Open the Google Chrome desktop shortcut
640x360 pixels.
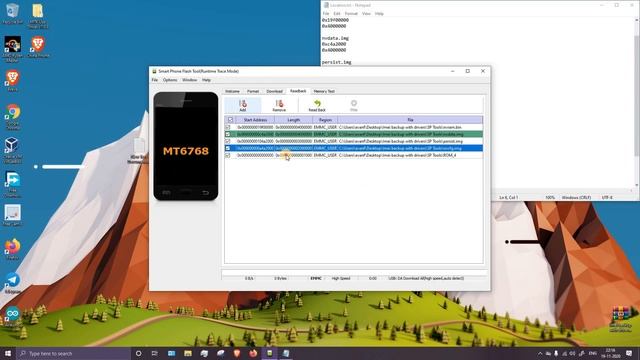point(13,116)
